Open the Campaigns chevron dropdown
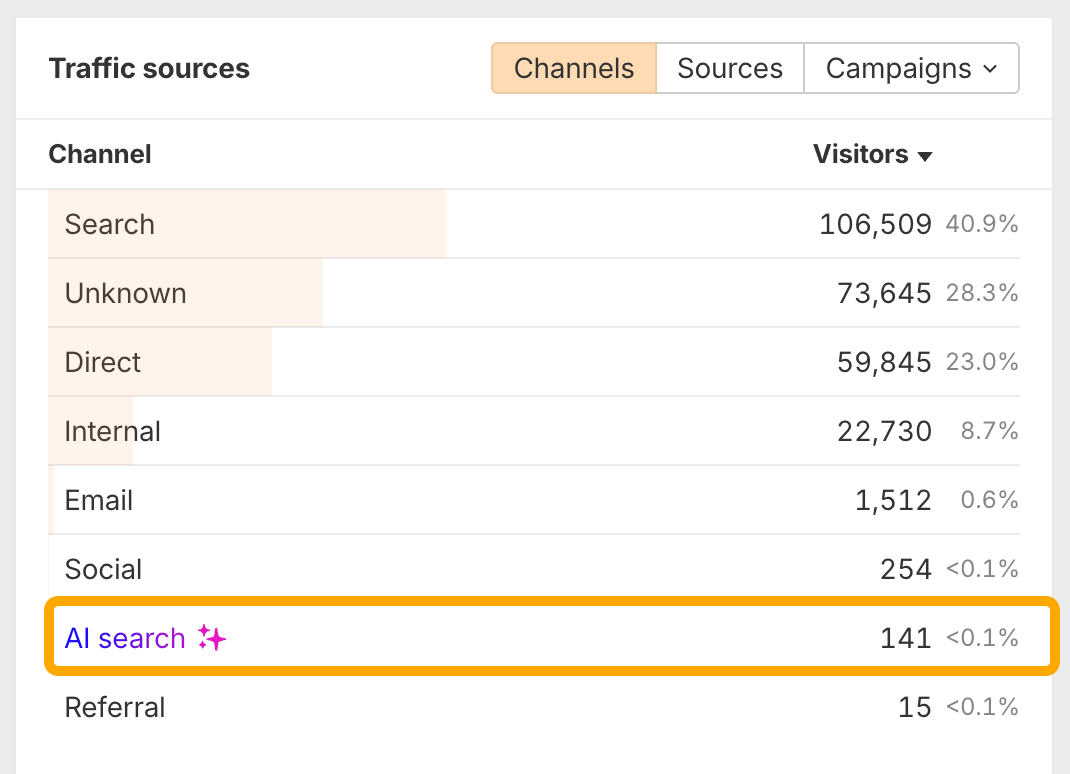Image resolution: width=1070 pixels, height=774 pixels. (x=989, y=68)
